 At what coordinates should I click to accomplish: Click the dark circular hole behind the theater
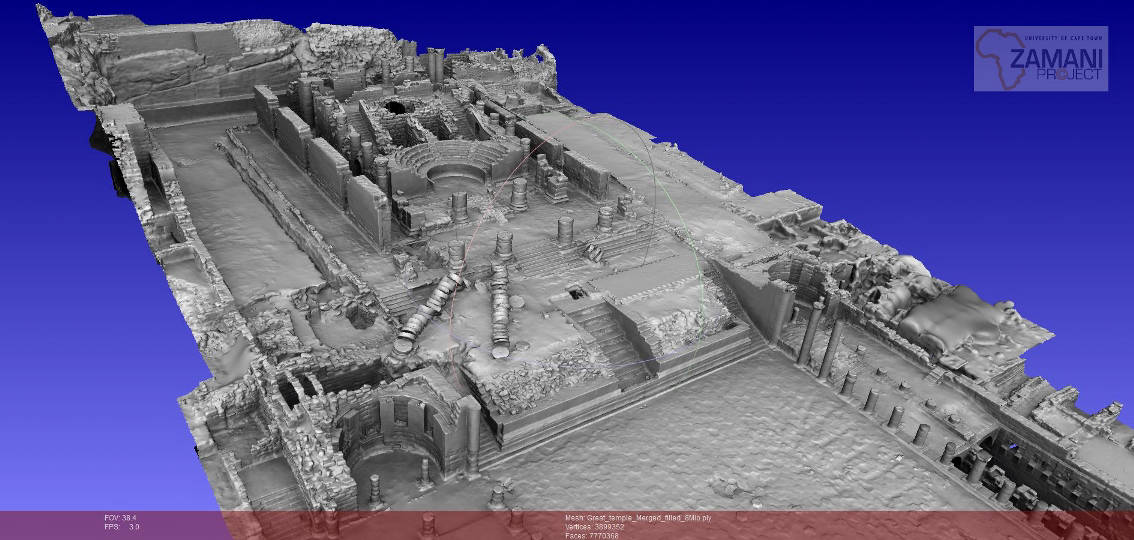pyautogui.click(x=393, y=106)
